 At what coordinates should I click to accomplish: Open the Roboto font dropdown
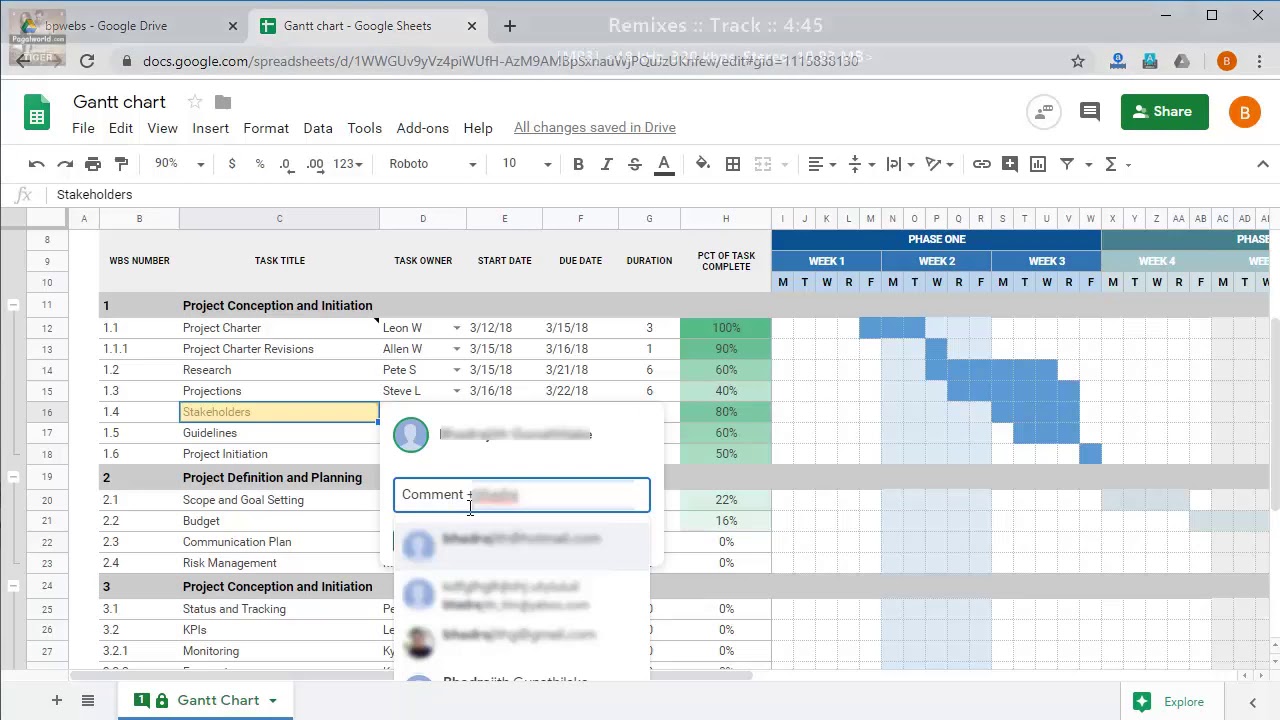point(431,164)
